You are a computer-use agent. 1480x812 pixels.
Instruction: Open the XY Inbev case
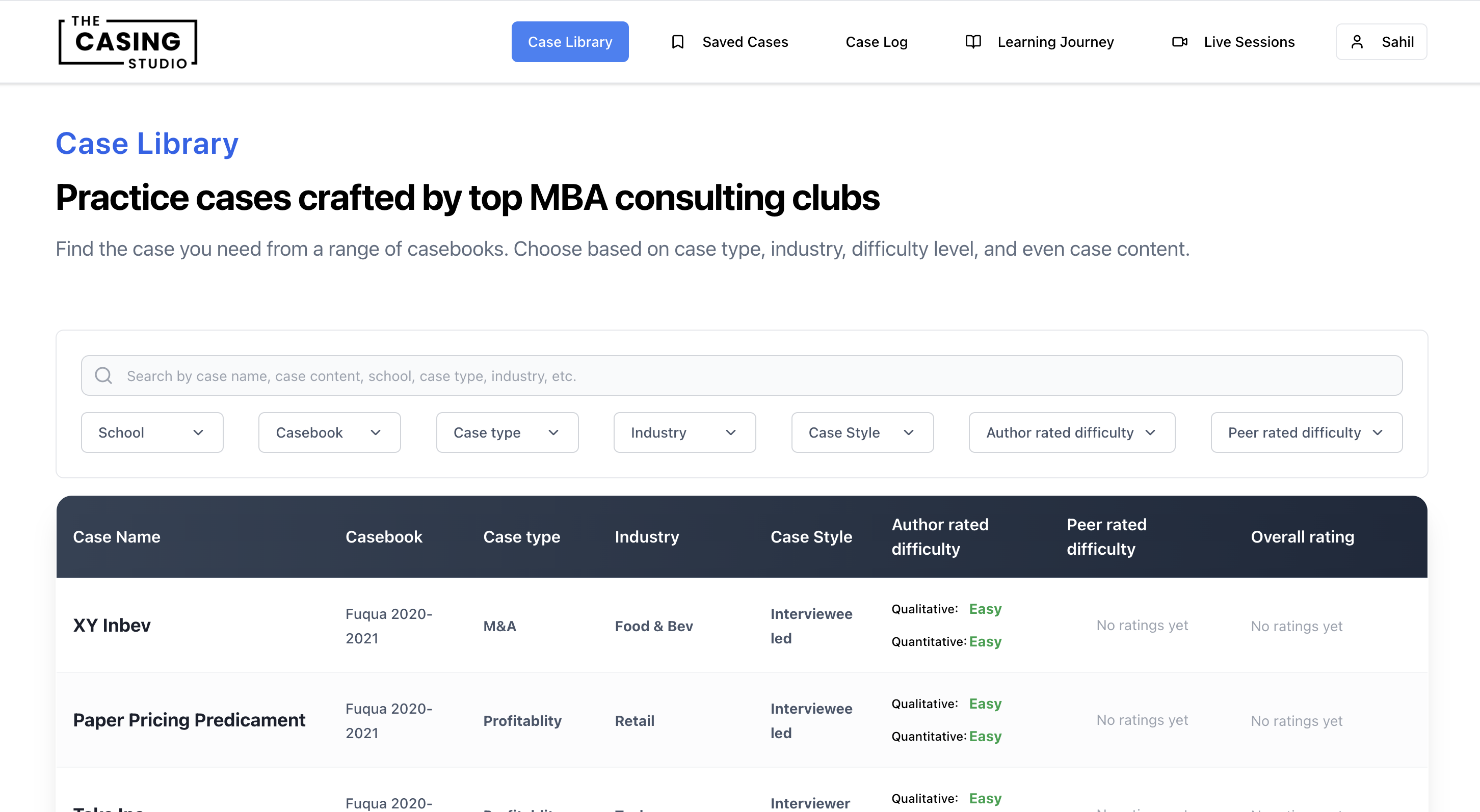pos(112,625)
